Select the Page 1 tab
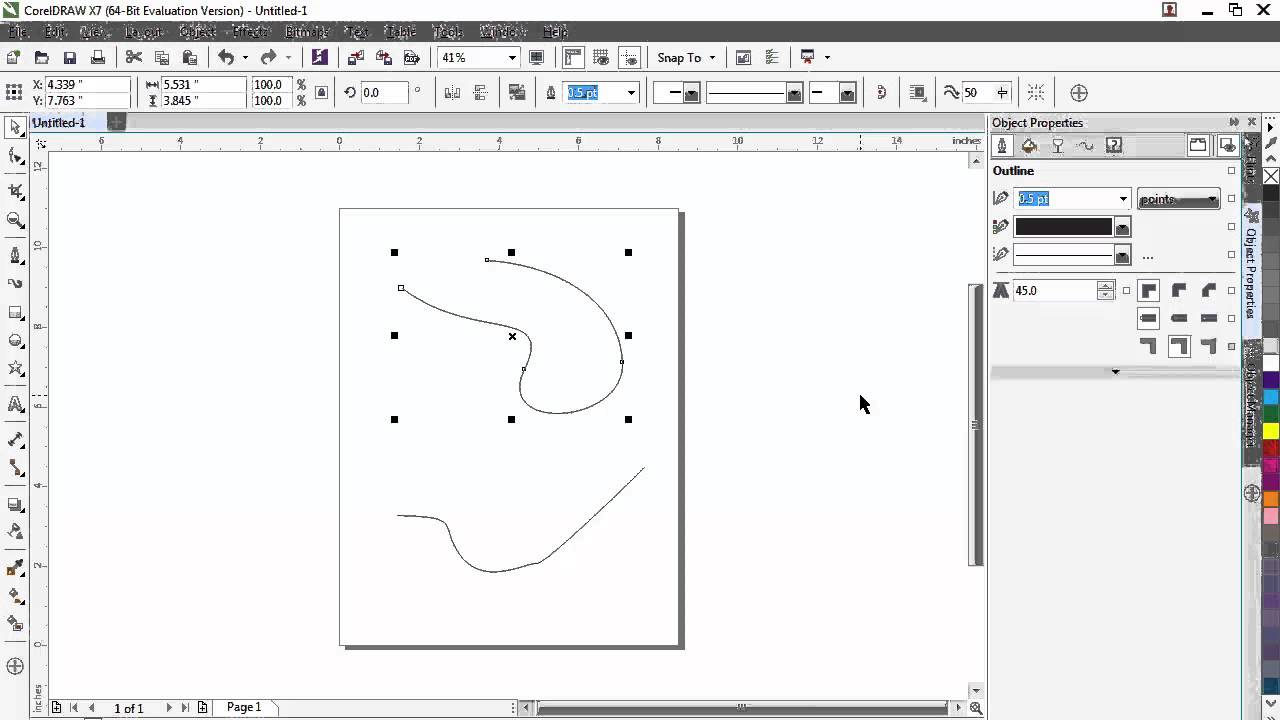 pos(243,707)
